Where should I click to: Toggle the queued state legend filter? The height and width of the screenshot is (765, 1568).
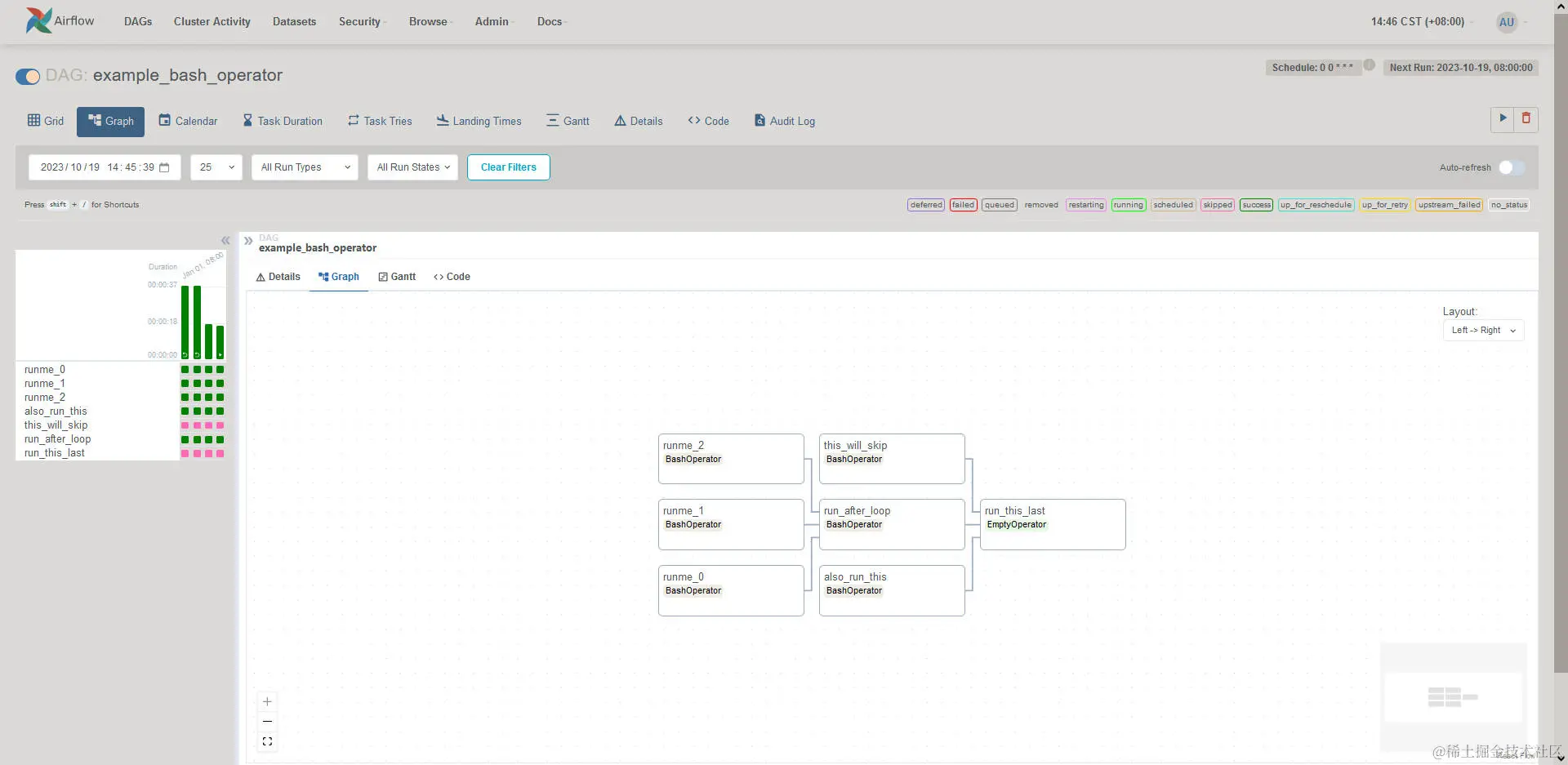pyautogui.click(x=999, y=205)
